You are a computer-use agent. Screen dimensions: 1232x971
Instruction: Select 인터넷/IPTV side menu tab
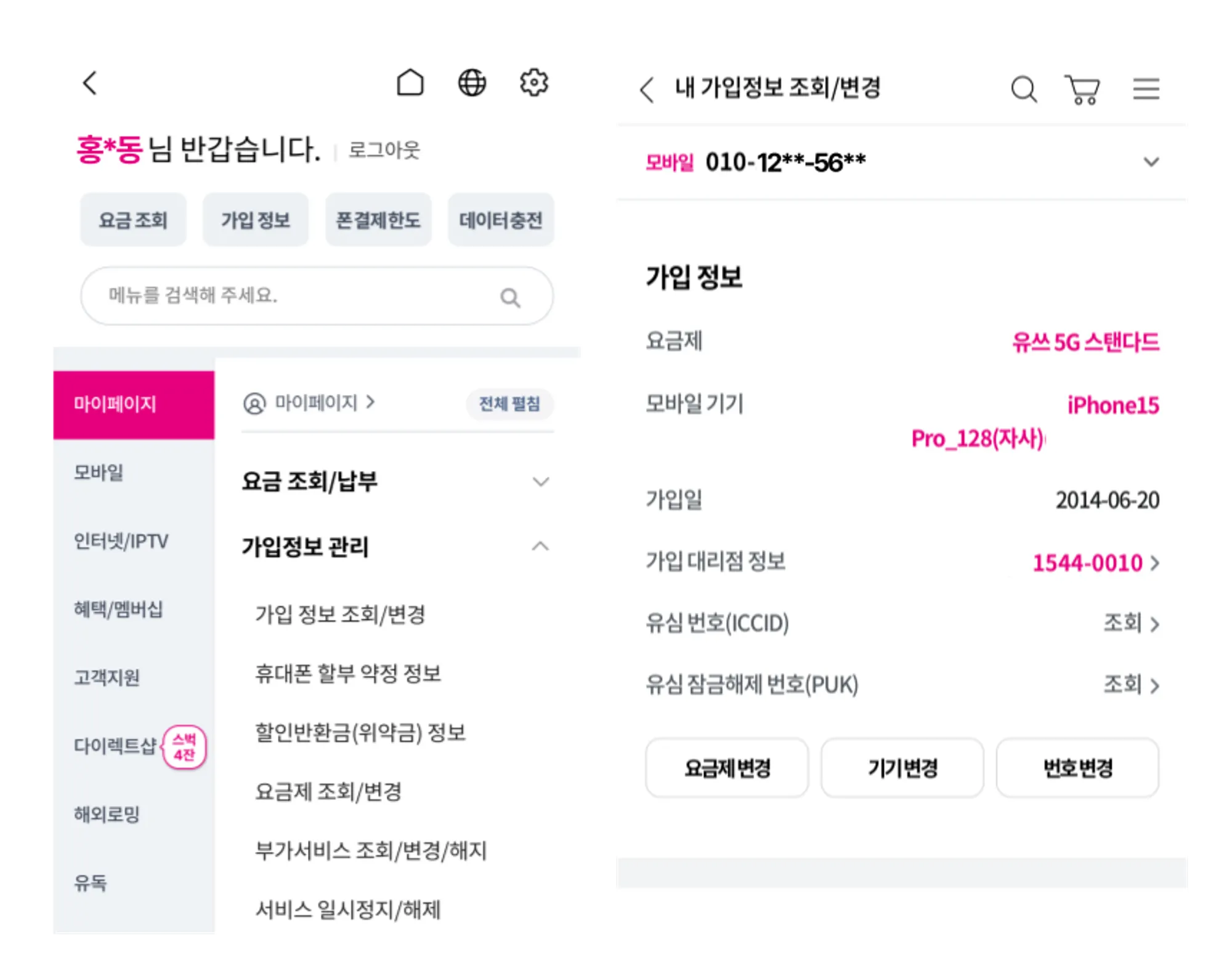click(x=134, y=541)
